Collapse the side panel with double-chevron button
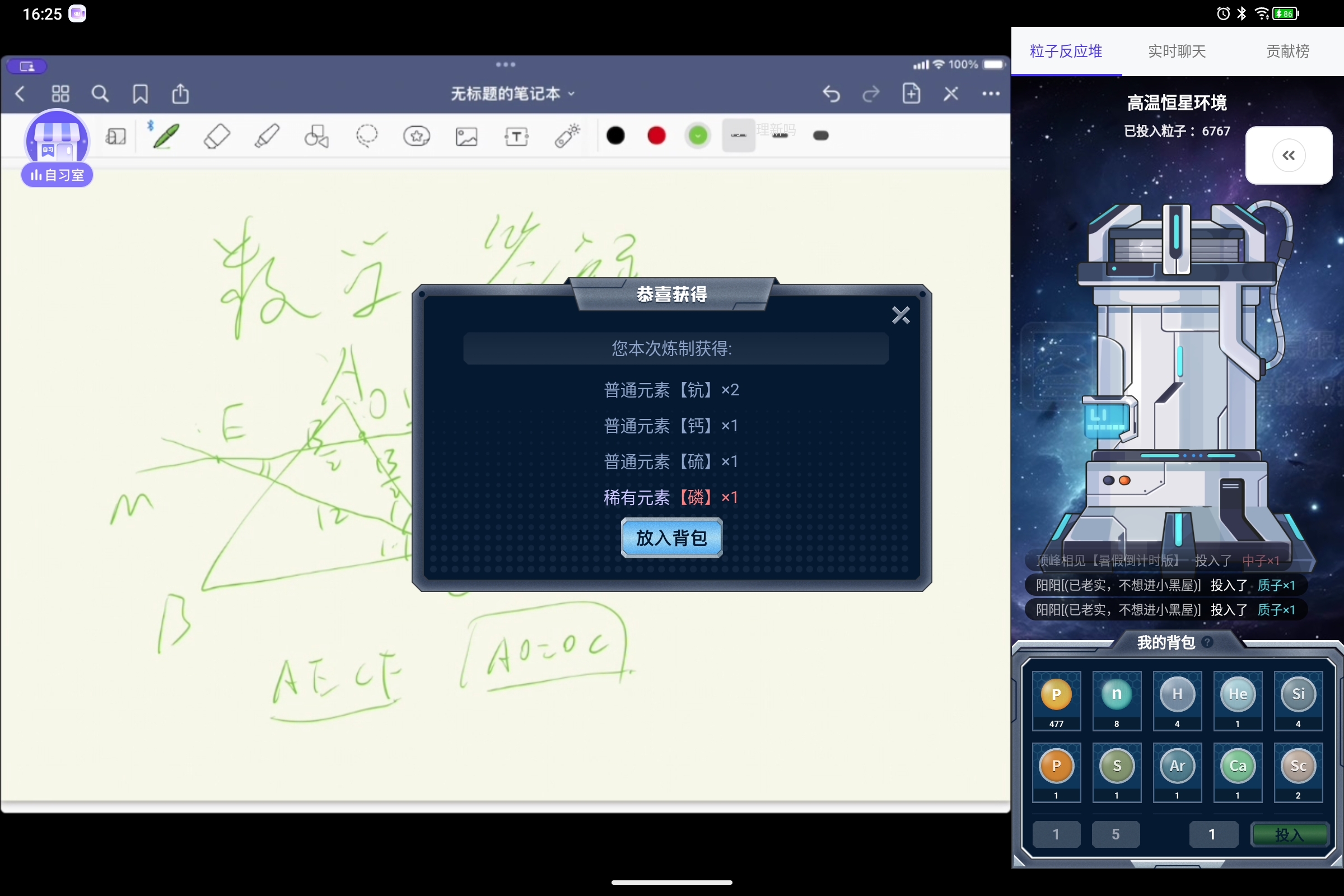This screenshot has width=1344, height=896. pyautogui.click(x=1289, y=156)
